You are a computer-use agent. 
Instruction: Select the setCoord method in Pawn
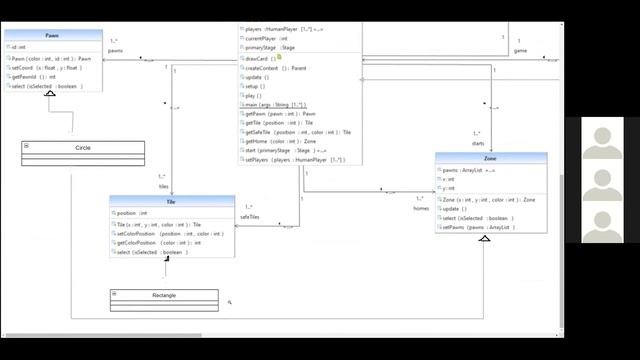[x=44, y=68]
